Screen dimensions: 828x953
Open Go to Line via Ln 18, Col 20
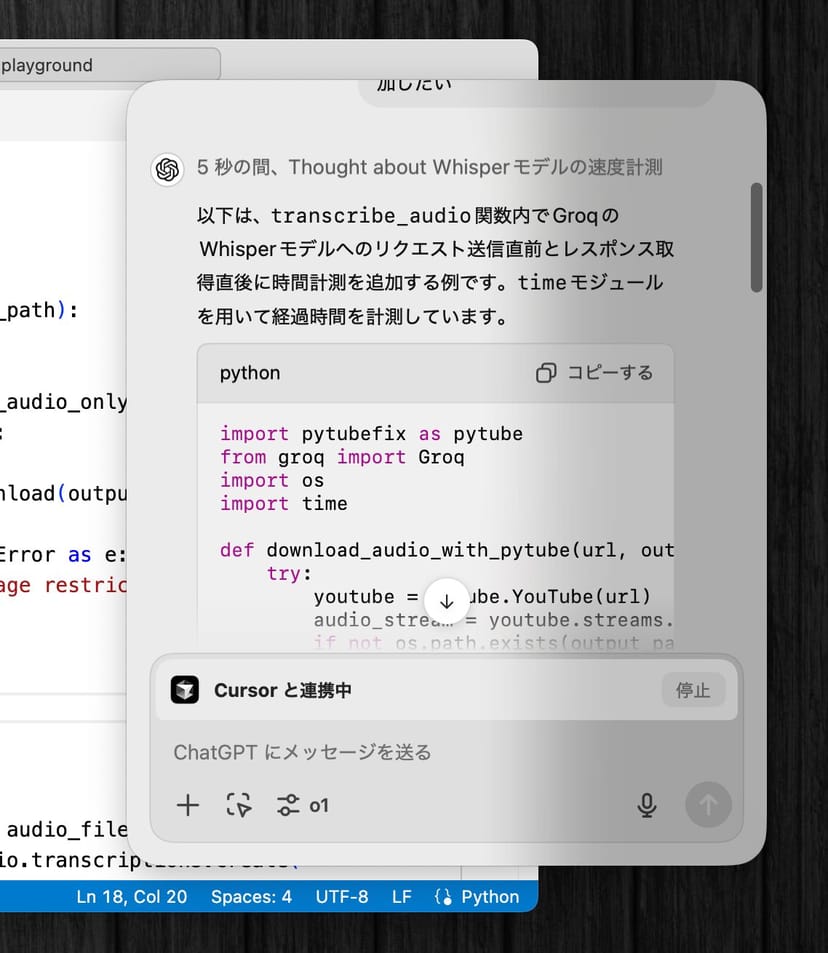pyautogui.click(x=132, y=897)
